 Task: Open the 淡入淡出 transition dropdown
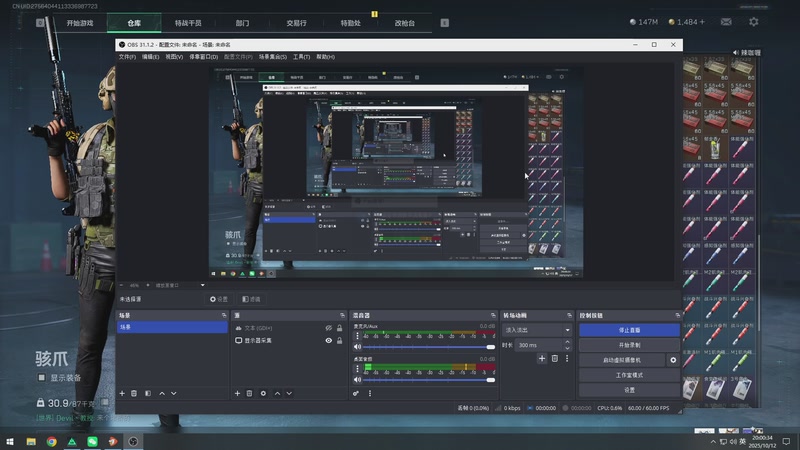tap(537, 330)
